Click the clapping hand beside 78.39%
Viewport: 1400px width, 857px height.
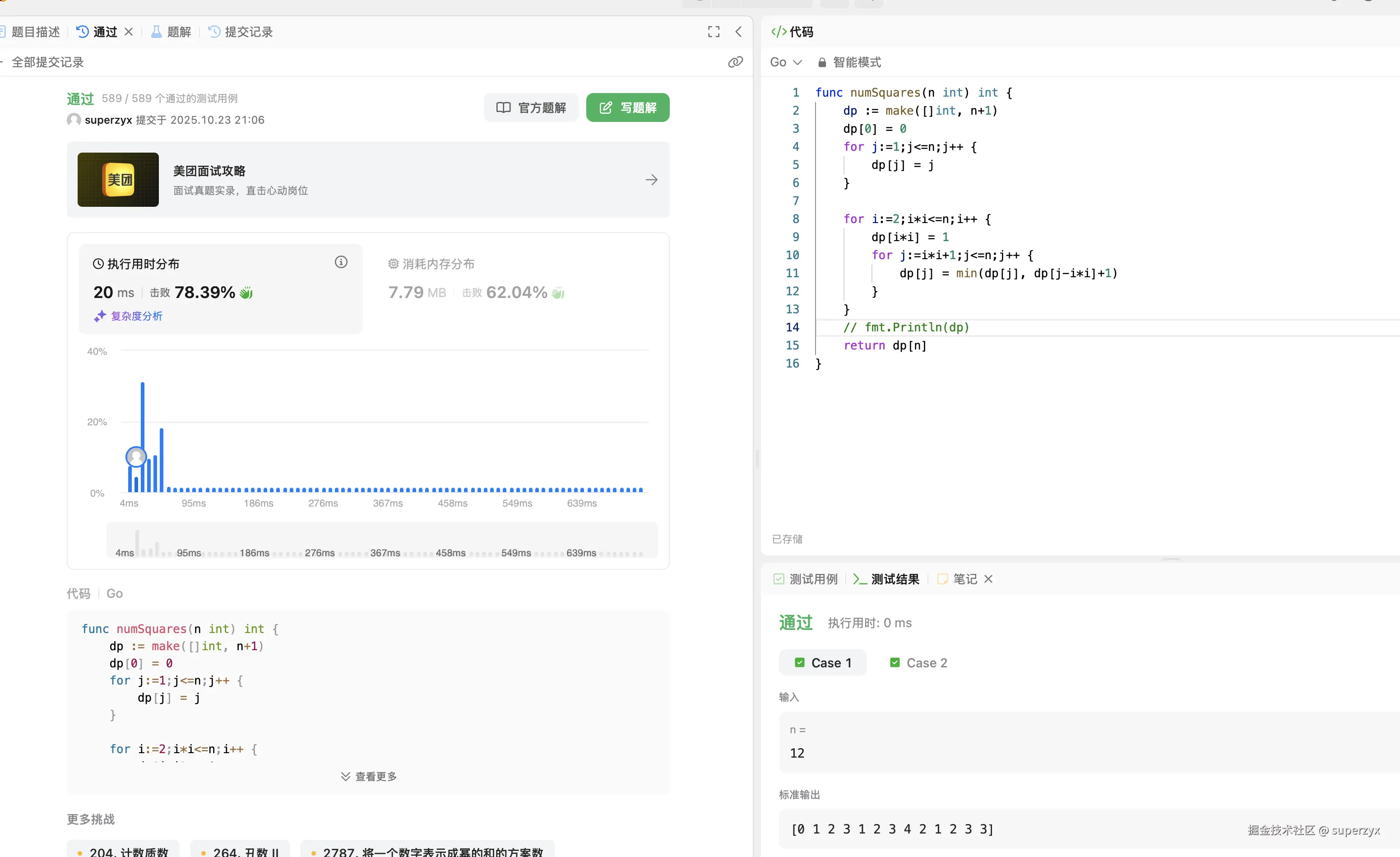point(246,293)
